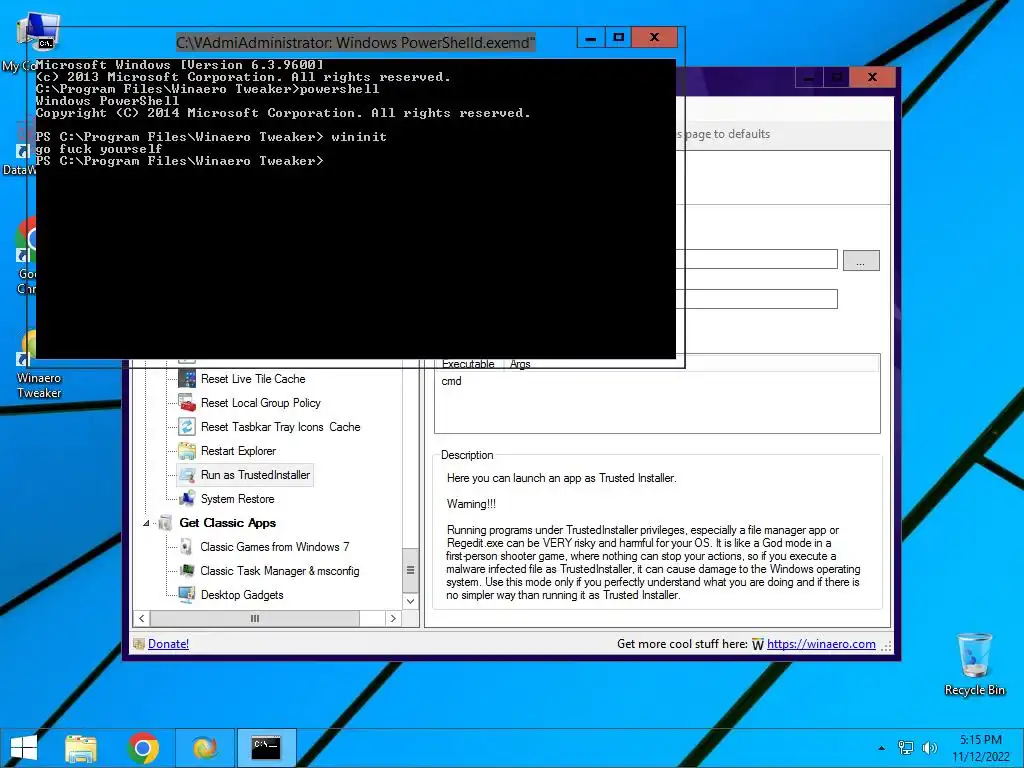Select the command prompt taskbar button
1024x768 pixels.
point(266,748)
